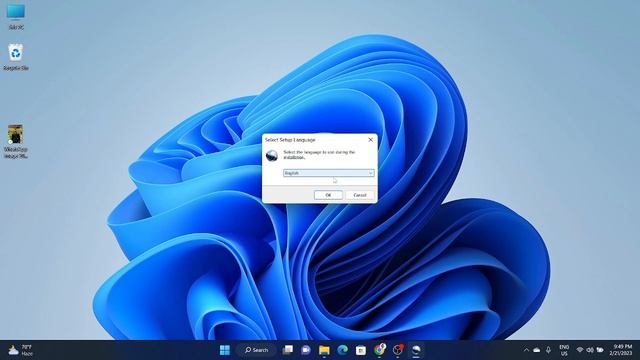Open File Explorer from the taskbar

[x=324, y=350]
